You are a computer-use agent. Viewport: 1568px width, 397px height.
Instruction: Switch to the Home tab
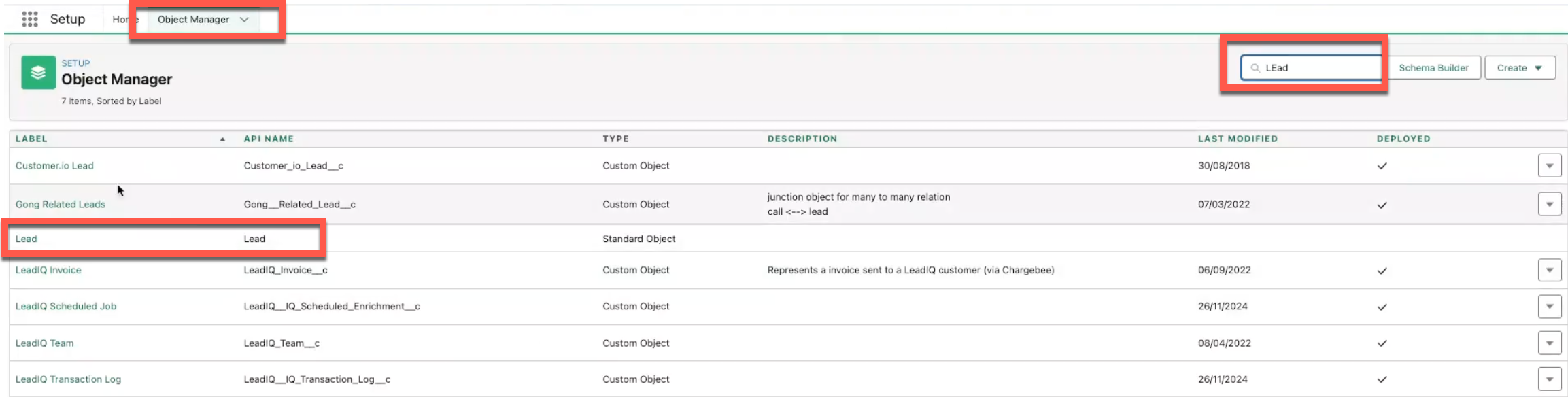pos(121,20)
